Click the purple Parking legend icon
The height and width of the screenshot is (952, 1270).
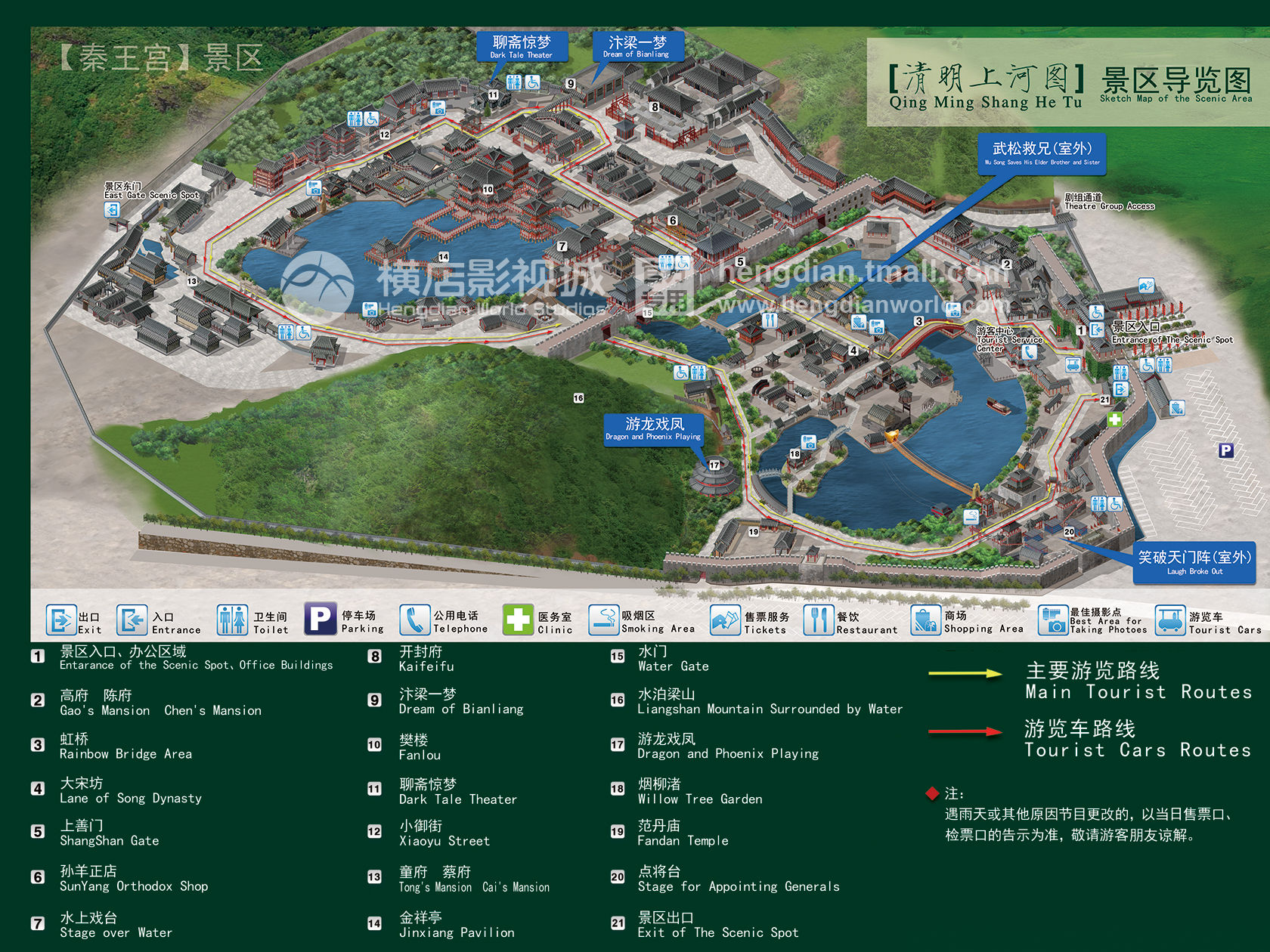click(320, 619)
